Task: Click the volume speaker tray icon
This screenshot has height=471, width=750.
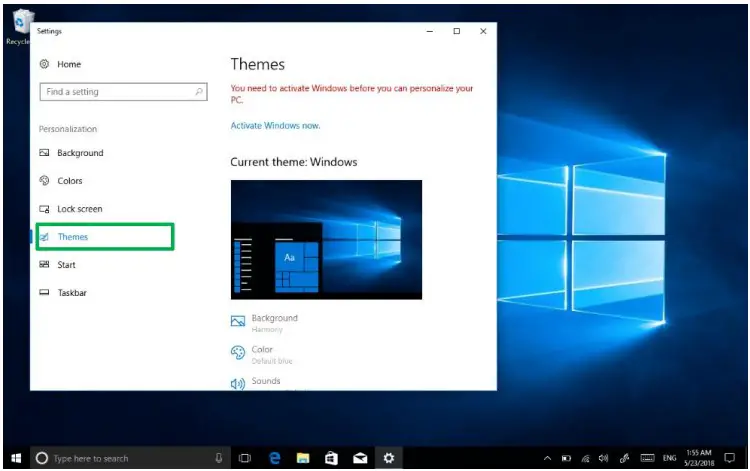Action: click(x=604, y=458)
